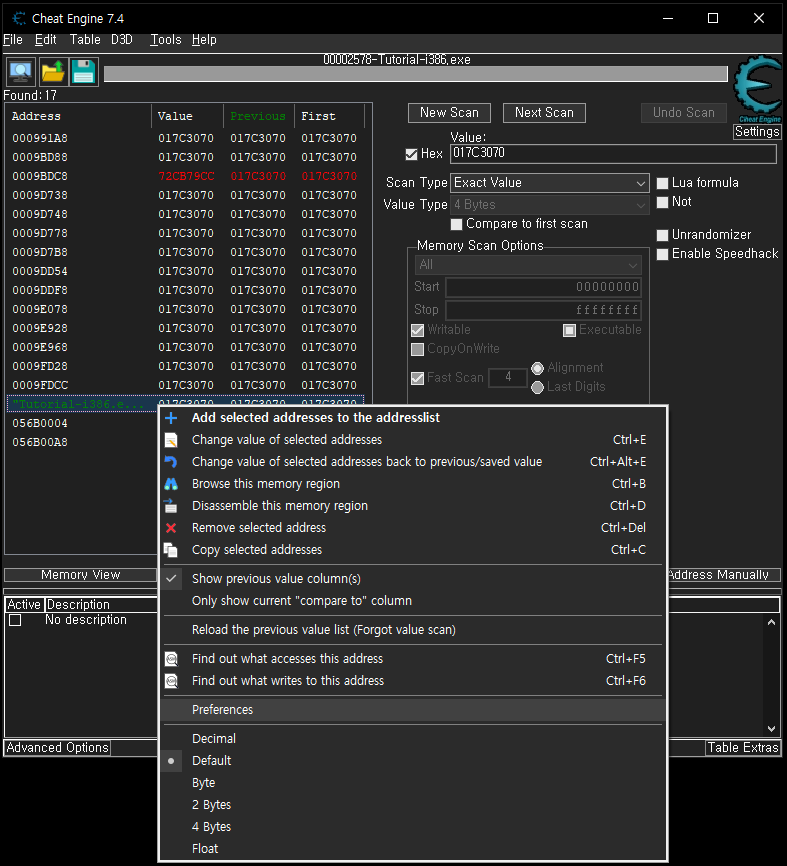Open the Help menu
787x866 pixels.
point(204,40)
